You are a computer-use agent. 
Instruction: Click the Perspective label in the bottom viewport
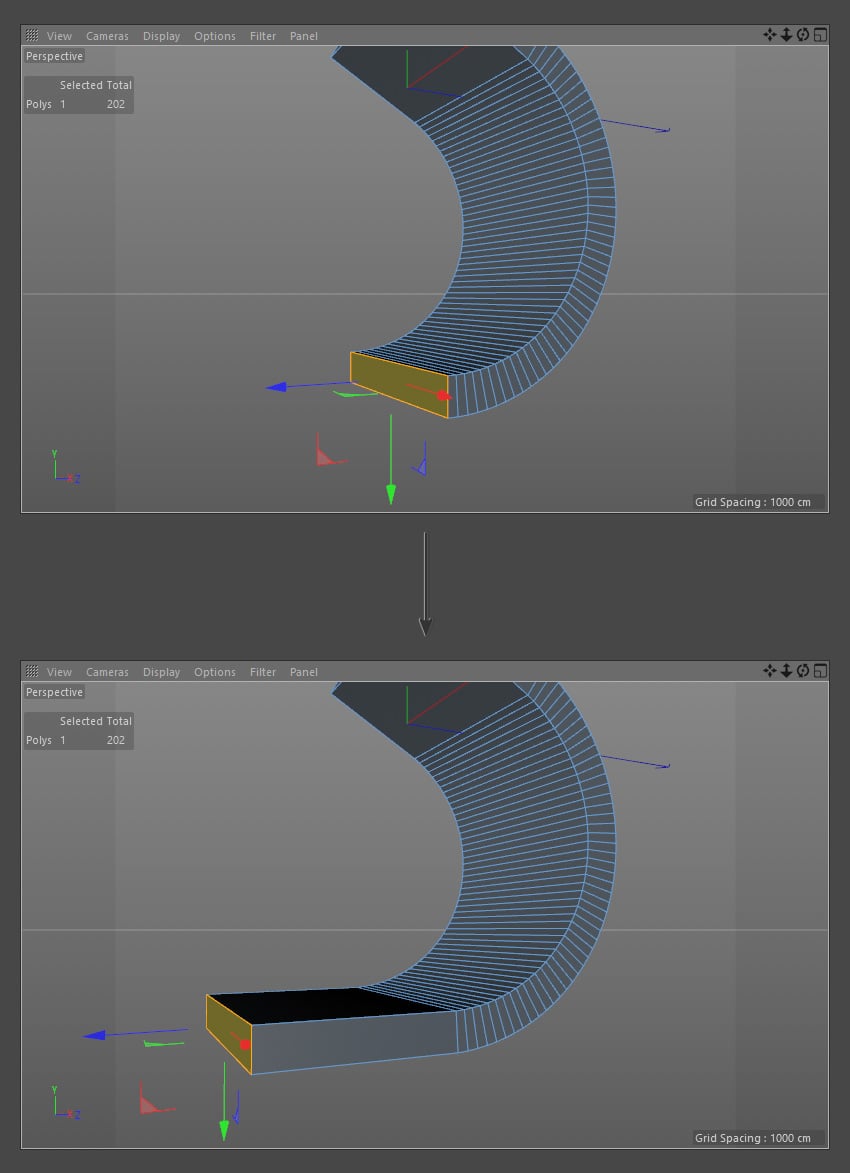pos(53,691)
